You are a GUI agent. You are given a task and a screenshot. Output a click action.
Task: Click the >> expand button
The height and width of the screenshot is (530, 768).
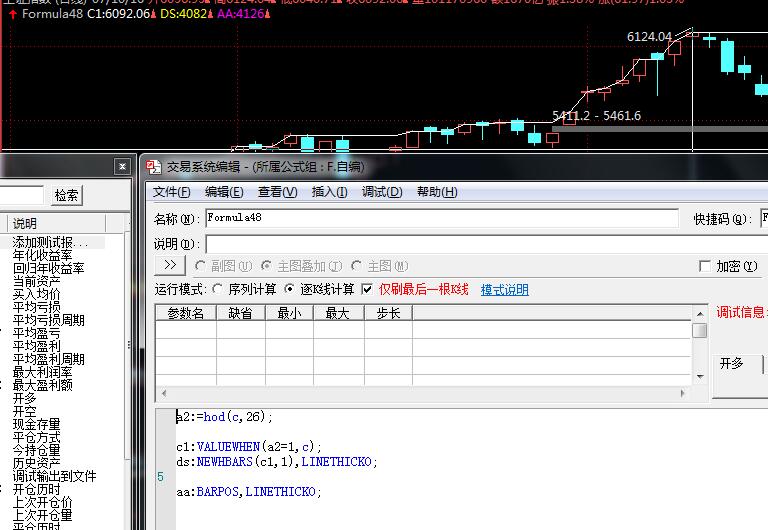(x=170, y=265)
